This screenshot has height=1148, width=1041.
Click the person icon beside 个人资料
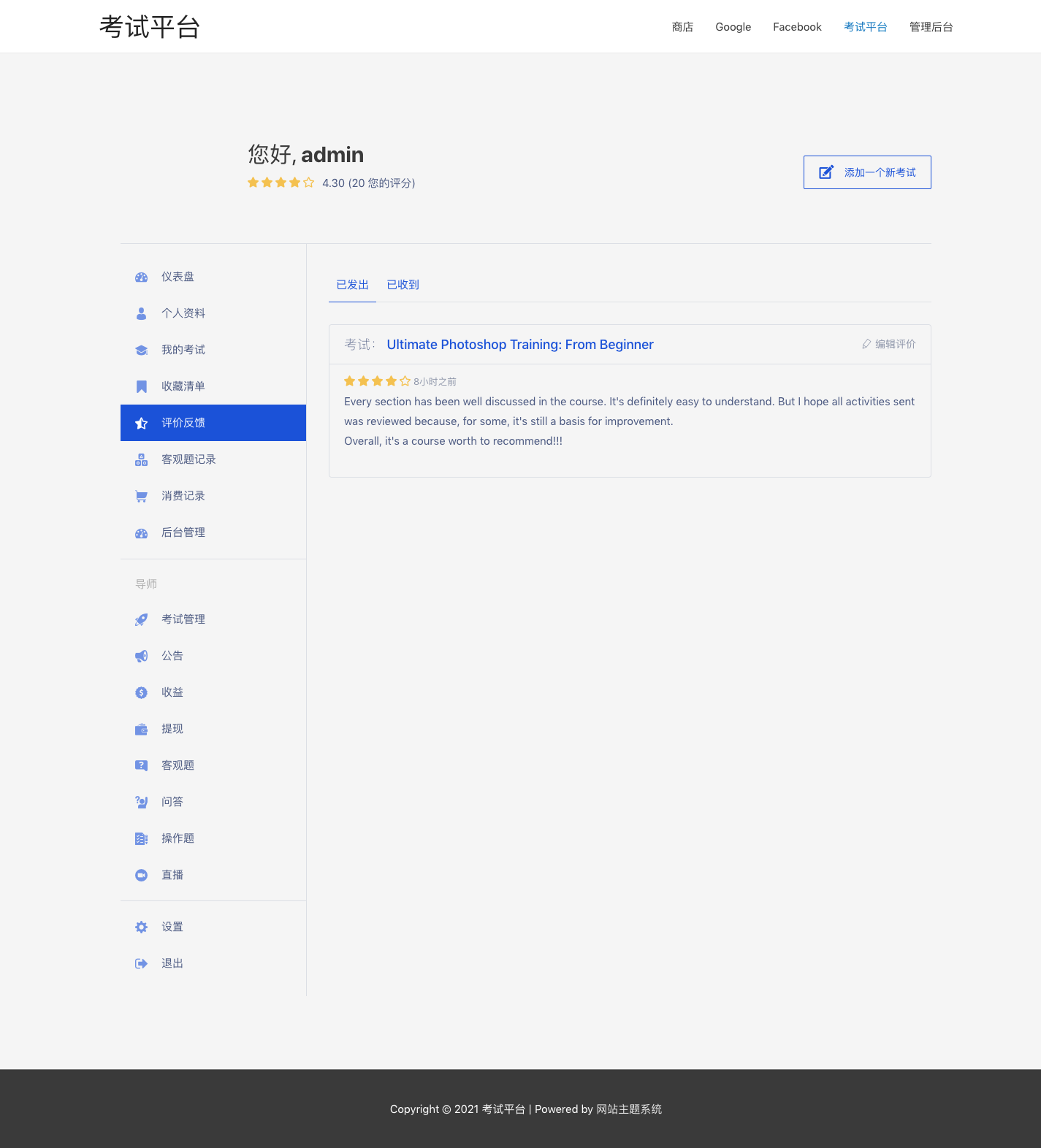[x=142, y=313]
